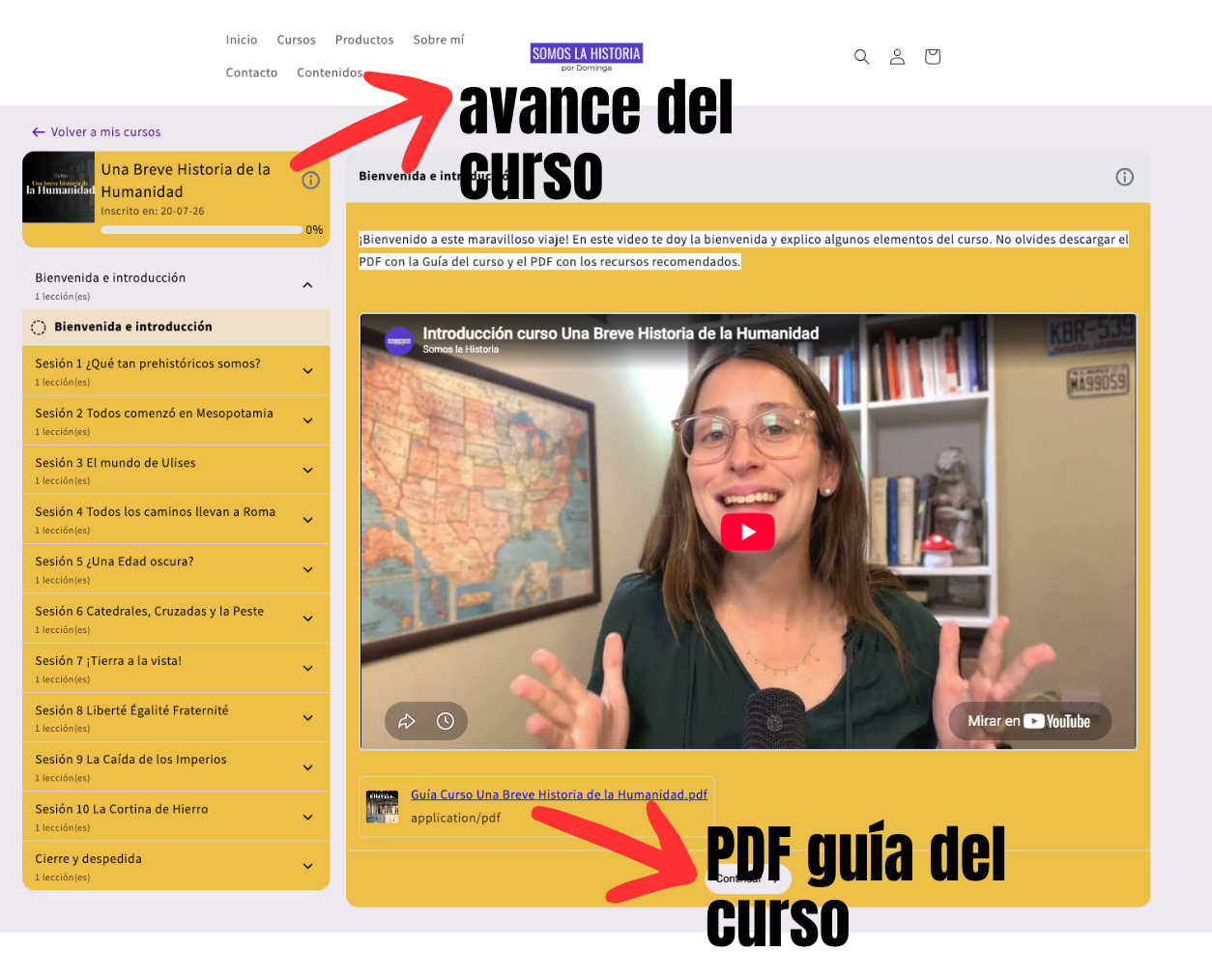Expand Sesión 7 ¡Tierra a la vista!

click(176, 669)
